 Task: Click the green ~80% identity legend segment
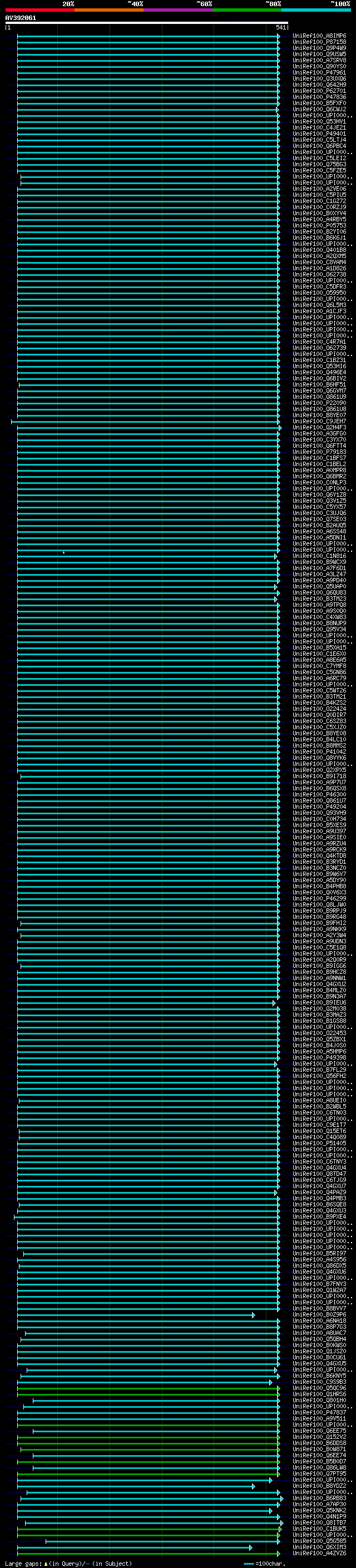247,10
